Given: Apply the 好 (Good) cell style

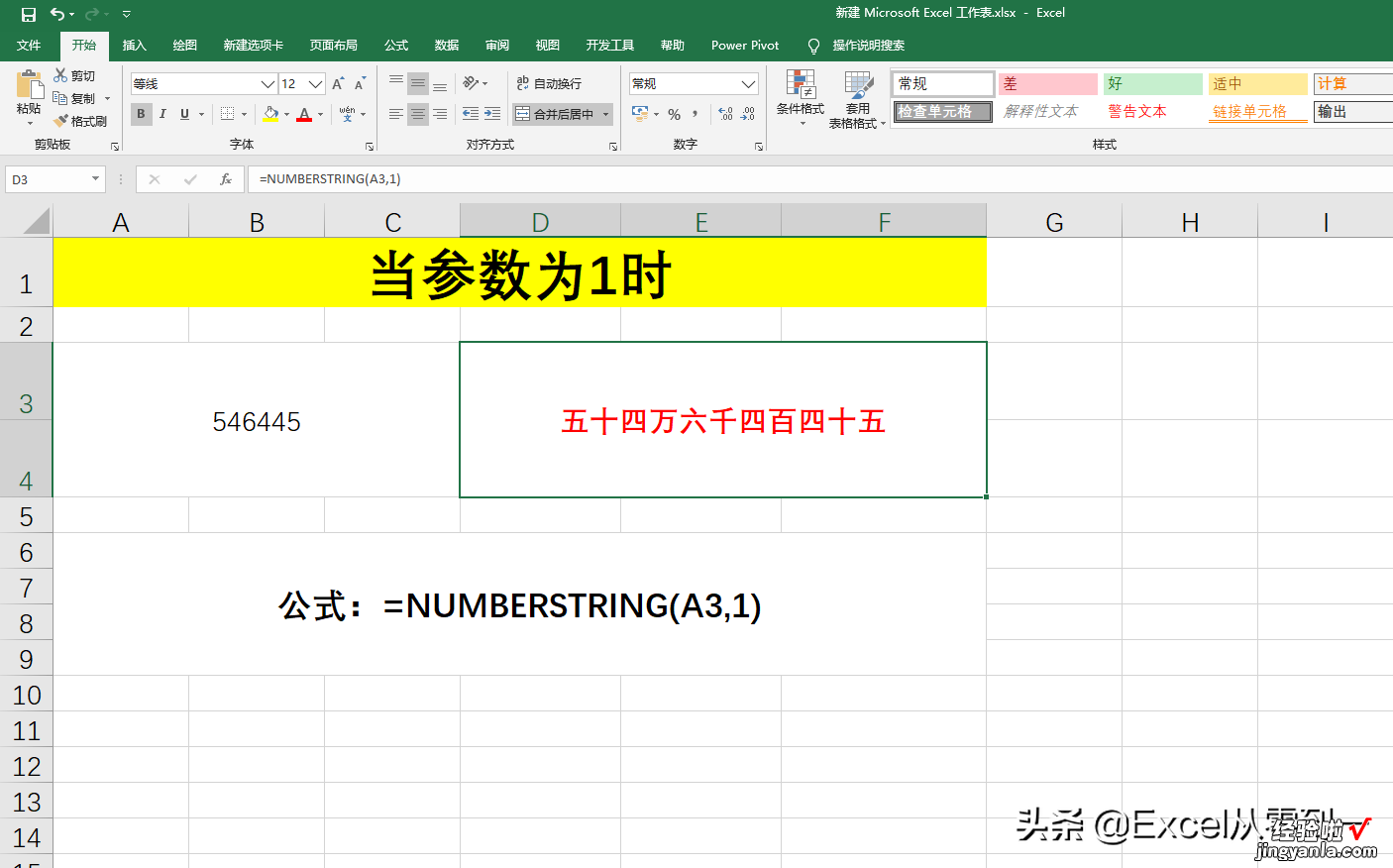Looking at the screenshot, I should point(1153,84).
